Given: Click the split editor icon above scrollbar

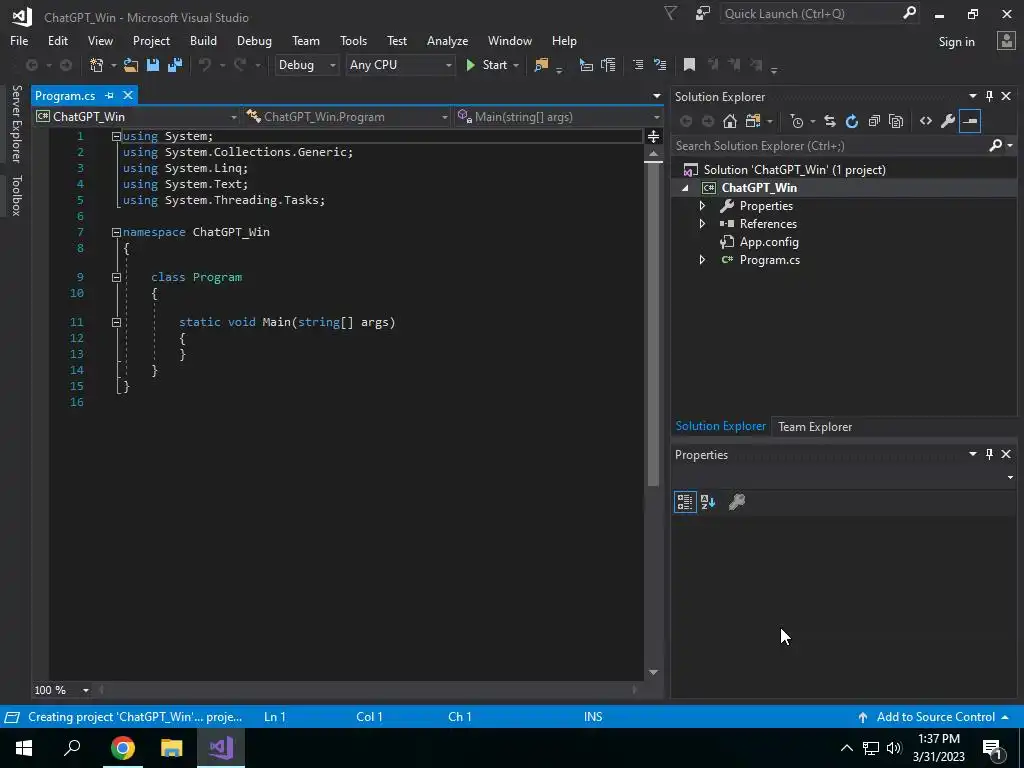Looking at the screenshot, I should (x=654, y=136).
